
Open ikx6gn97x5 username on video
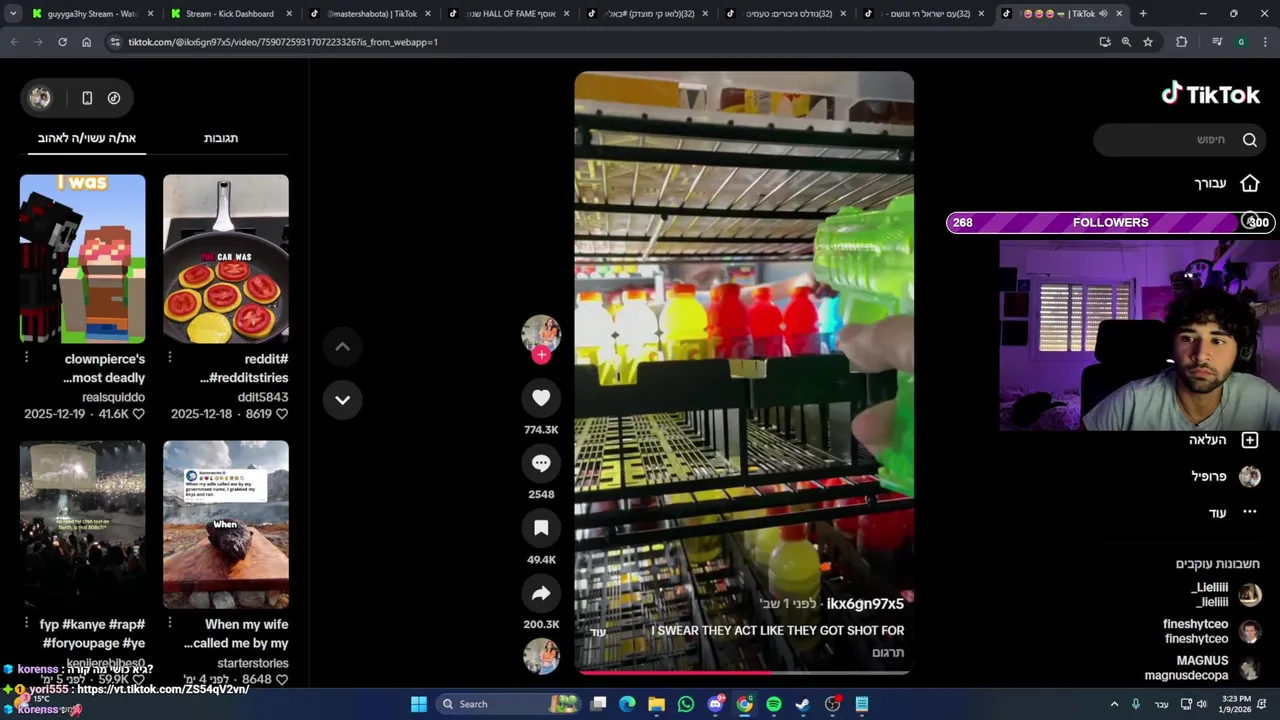click(x=865, y=604)
